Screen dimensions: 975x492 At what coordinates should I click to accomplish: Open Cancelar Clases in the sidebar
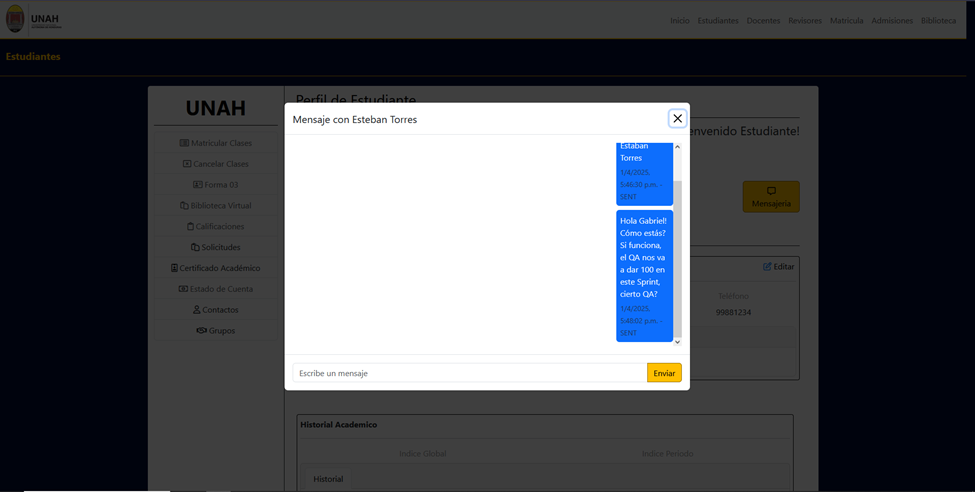(x=216, y=164)
